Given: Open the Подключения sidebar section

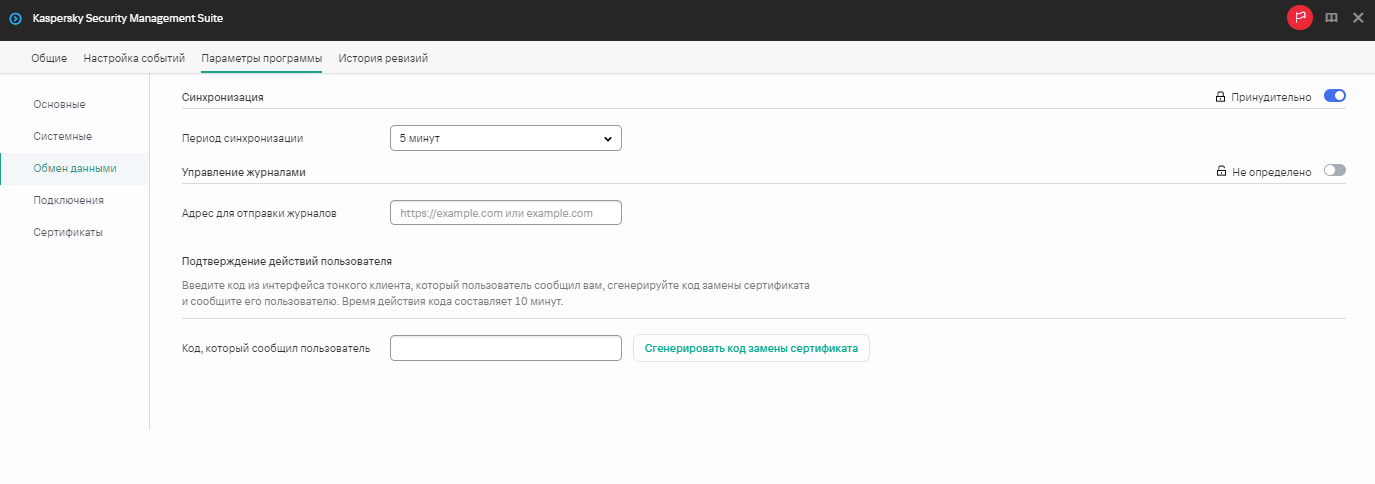Looking at the screenshot, I should (x=68, y=200).
